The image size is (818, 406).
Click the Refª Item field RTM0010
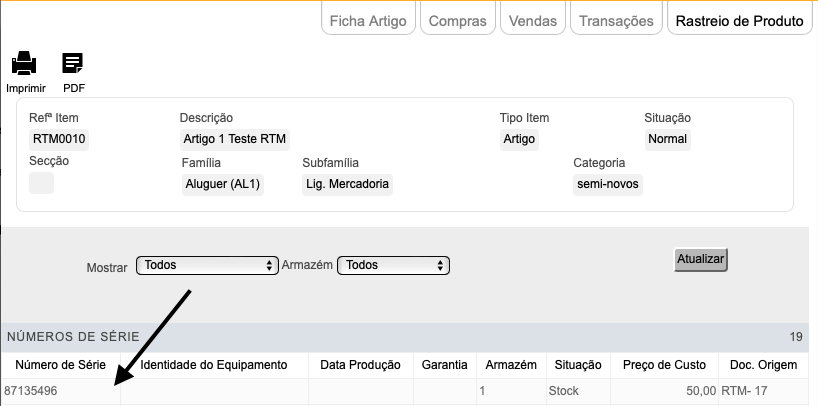click(59, 139)
